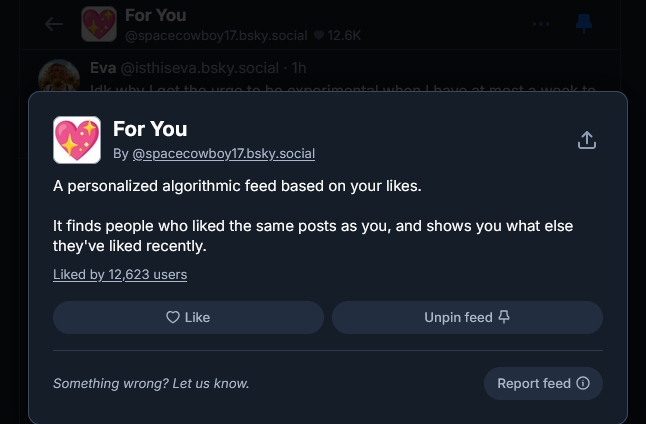The image size is (646, 424).
Task: Click the back arrow in the header
Action: (54, 24)
